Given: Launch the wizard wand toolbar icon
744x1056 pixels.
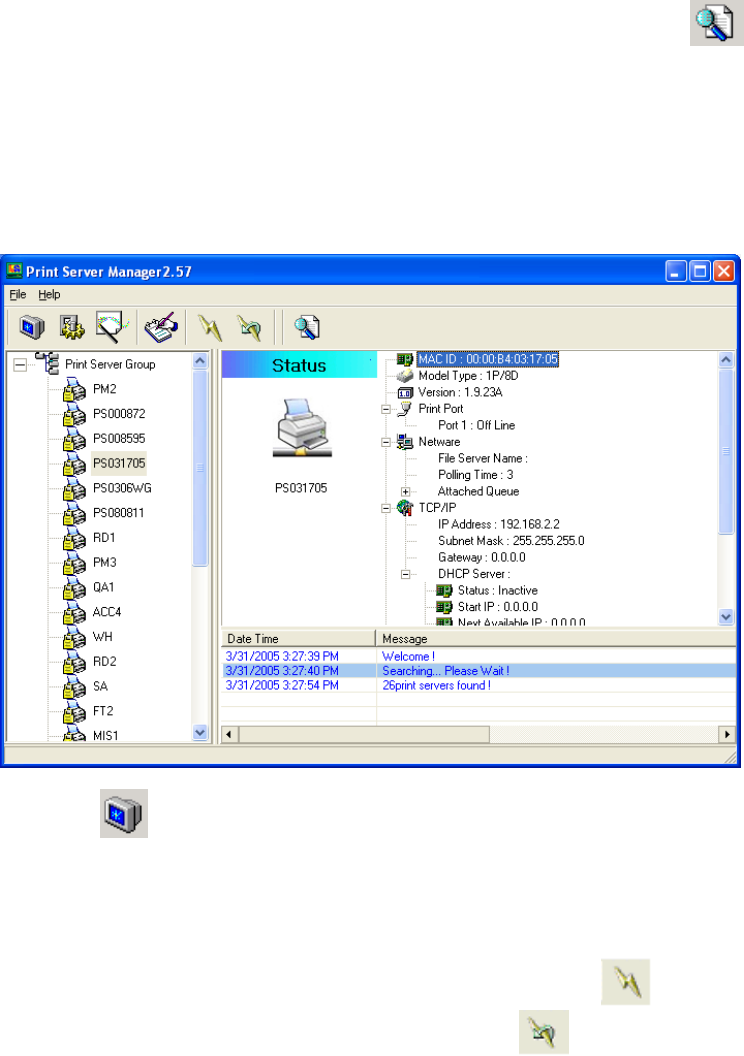Looking at the screenshot, I should 110,327.
